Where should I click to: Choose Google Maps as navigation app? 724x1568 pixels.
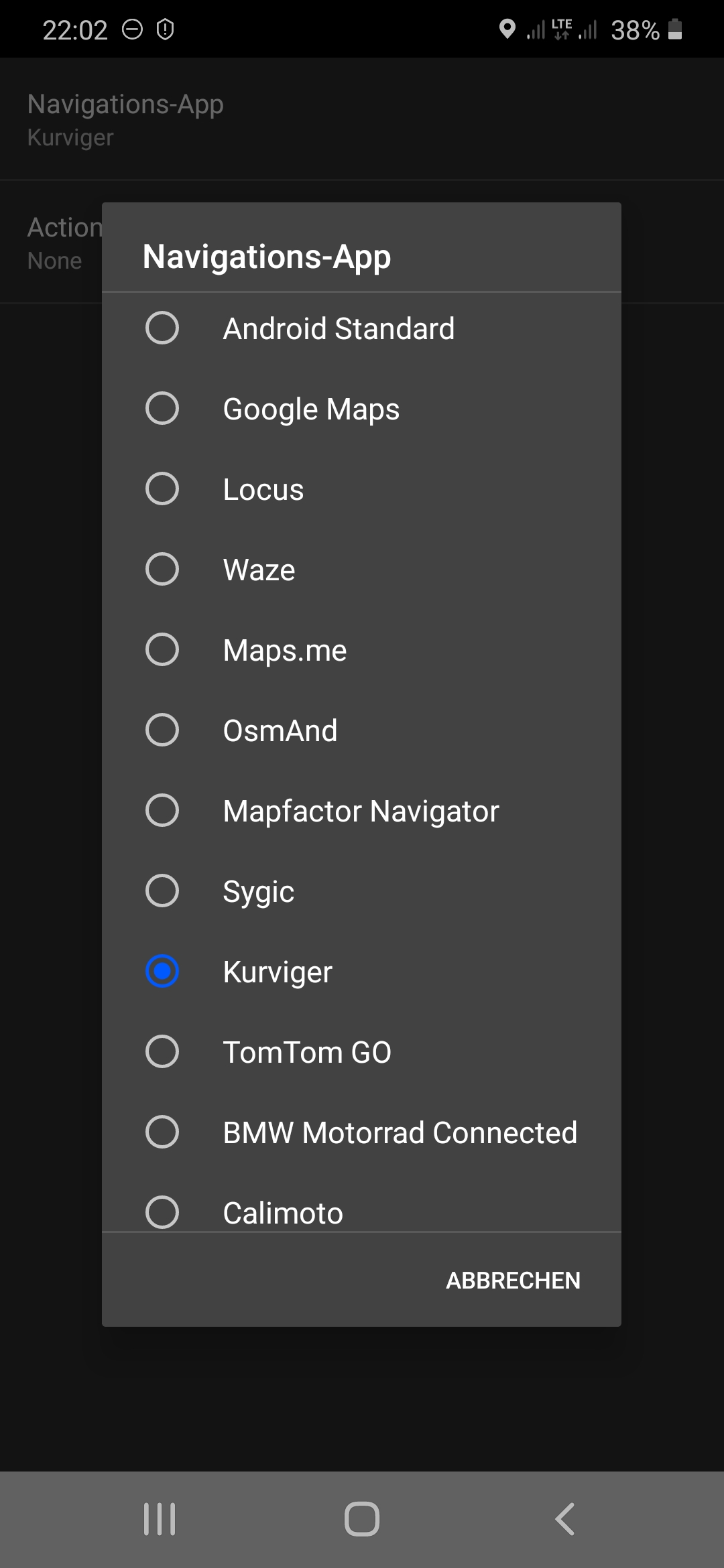(162, 409)
